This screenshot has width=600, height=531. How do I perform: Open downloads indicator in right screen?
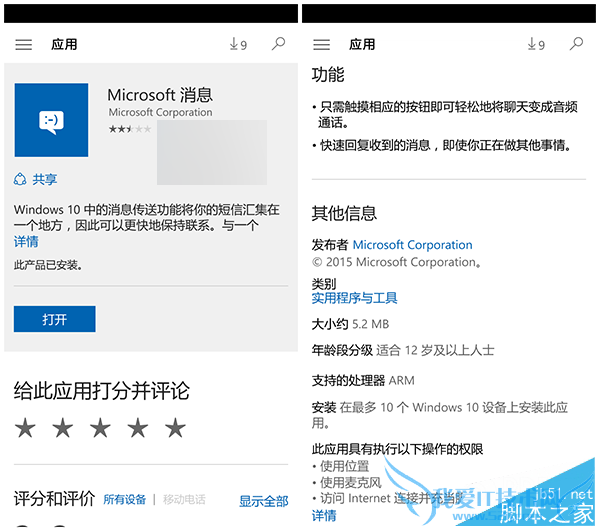click(x=536, y=44)
